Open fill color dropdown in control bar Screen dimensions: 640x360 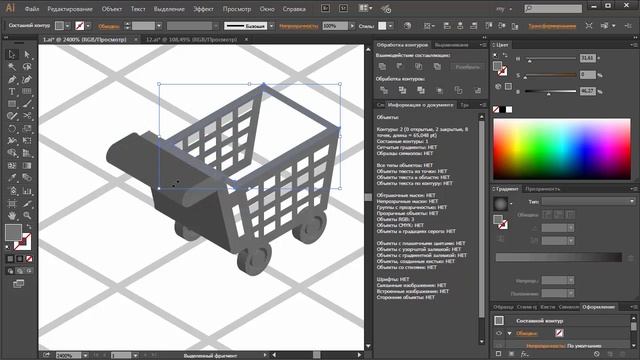point(68,25)
